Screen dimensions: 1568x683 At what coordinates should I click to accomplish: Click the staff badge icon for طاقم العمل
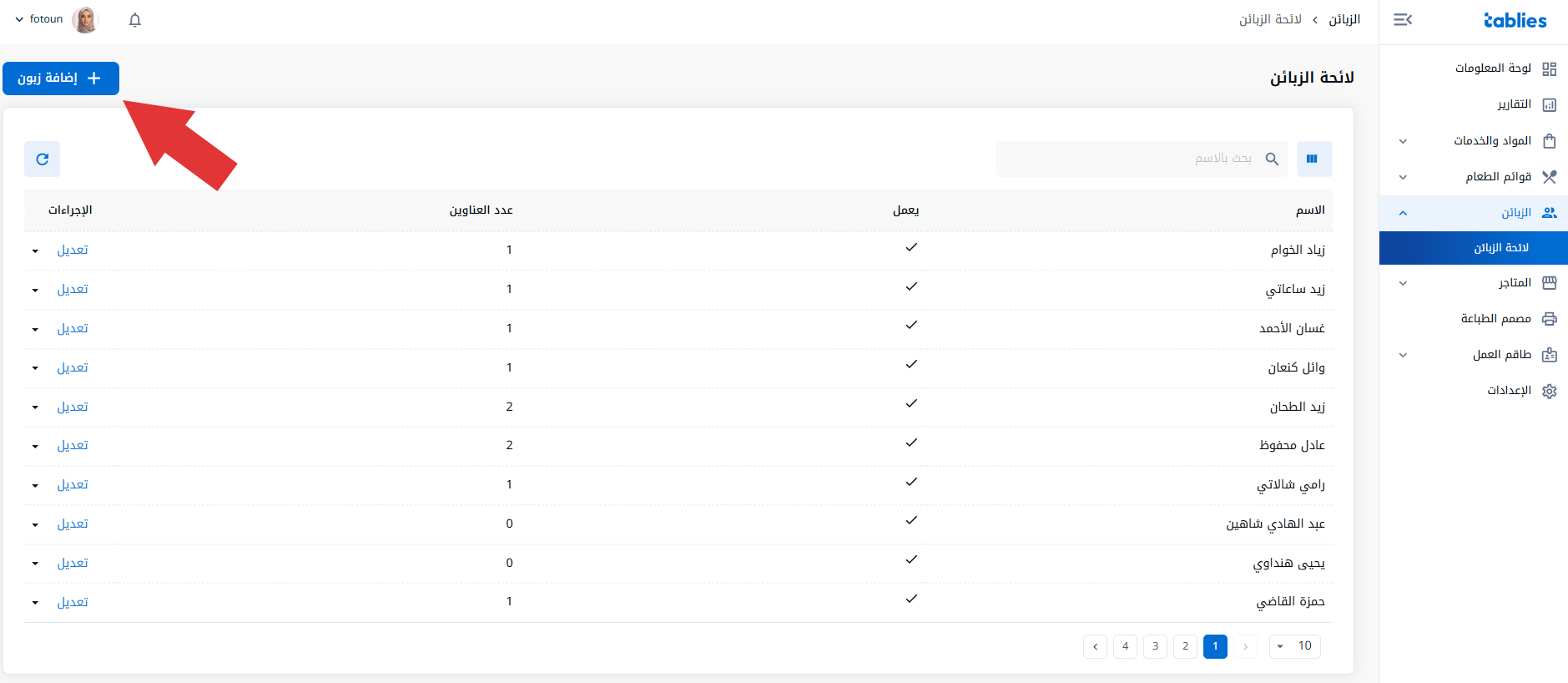tap(1550, 355)
